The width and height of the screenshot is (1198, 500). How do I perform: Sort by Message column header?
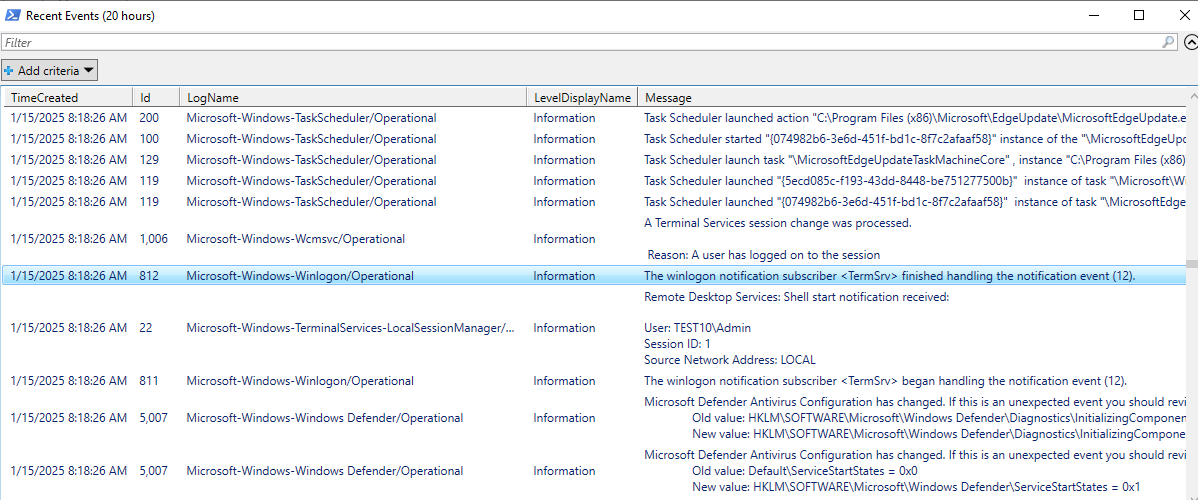click(x=913, y=98)
